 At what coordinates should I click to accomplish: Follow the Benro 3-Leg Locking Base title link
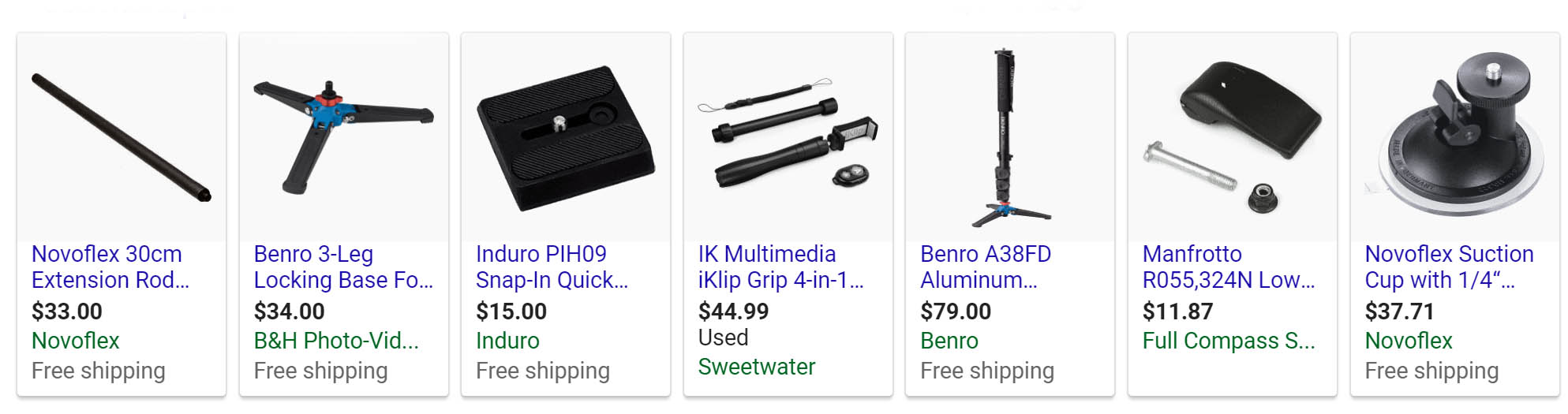point(343,267)
